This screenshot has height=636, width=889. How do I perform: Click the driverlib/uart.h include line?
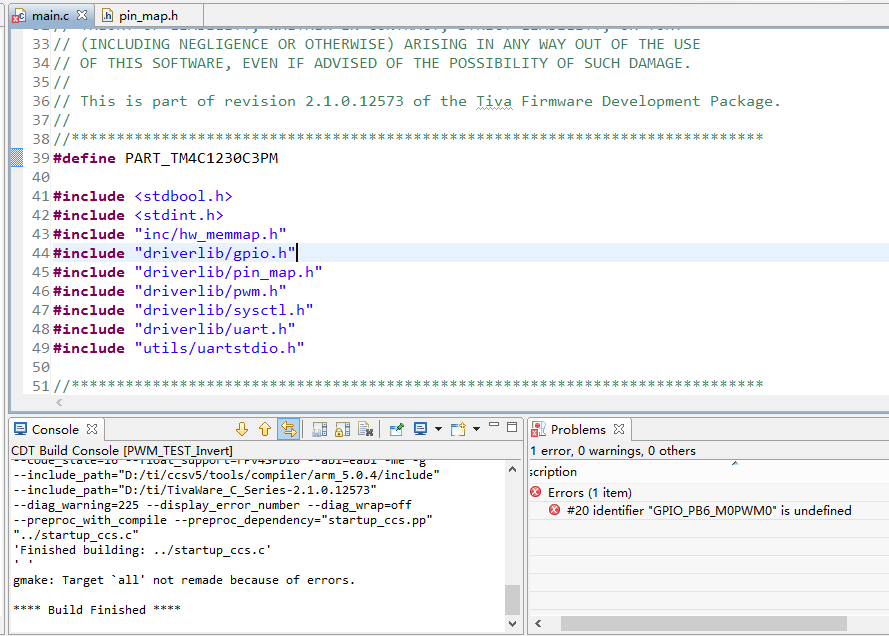pyautogui.click(x=174, y=329)
